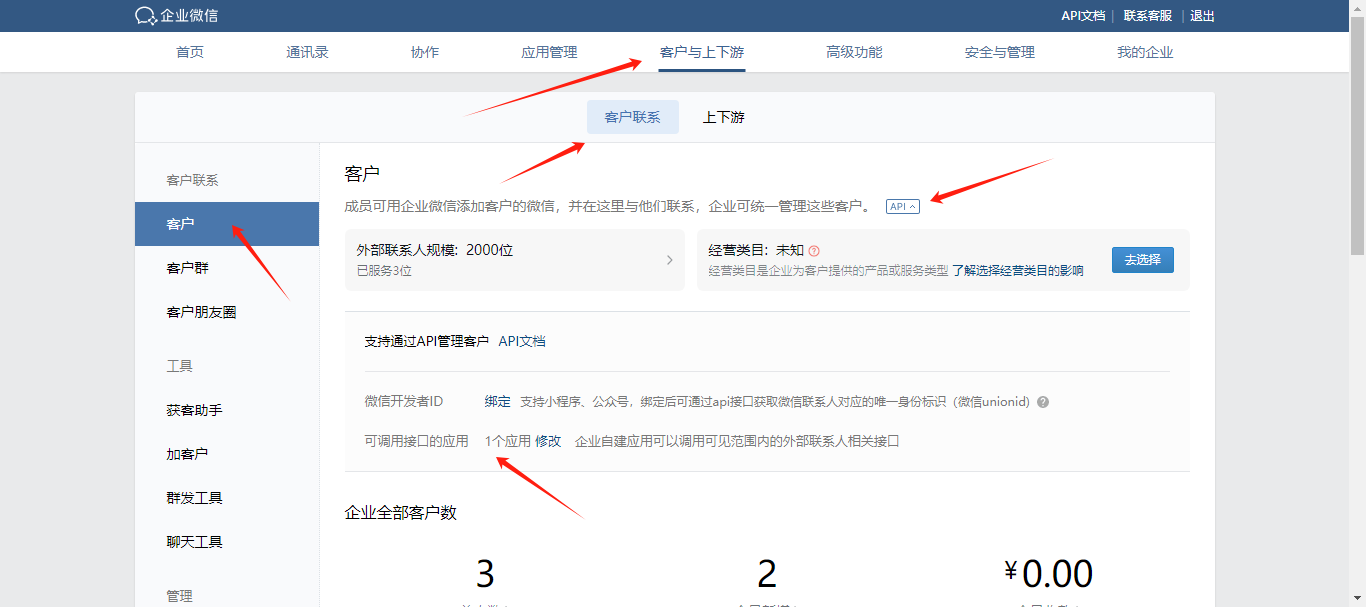Select the 客户与上下游 tab

click(x=702, y=52)
